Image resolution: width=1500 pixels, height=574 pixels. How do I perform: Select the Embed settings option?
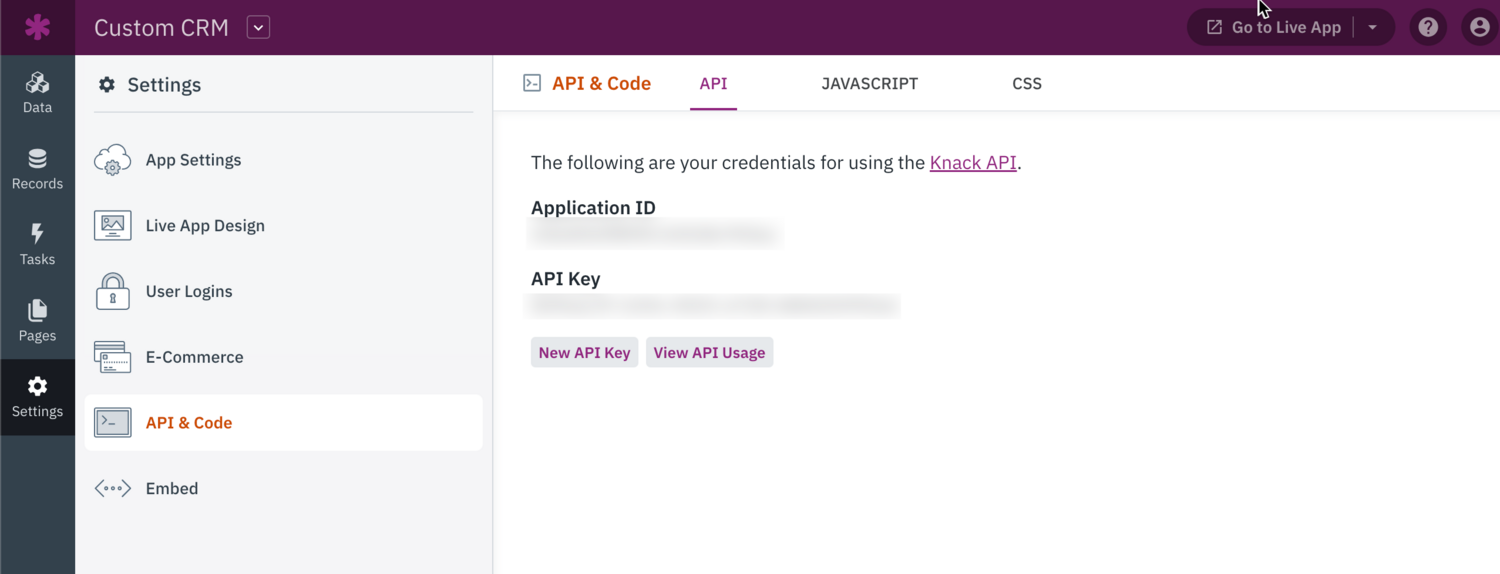tap(171, 489)
